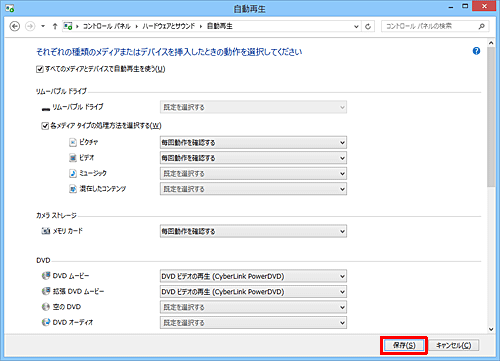Image resolution: width=500 pixels, height=361 pixels.
Task: Click the 保存(S) save button
Action: (404, 345)
